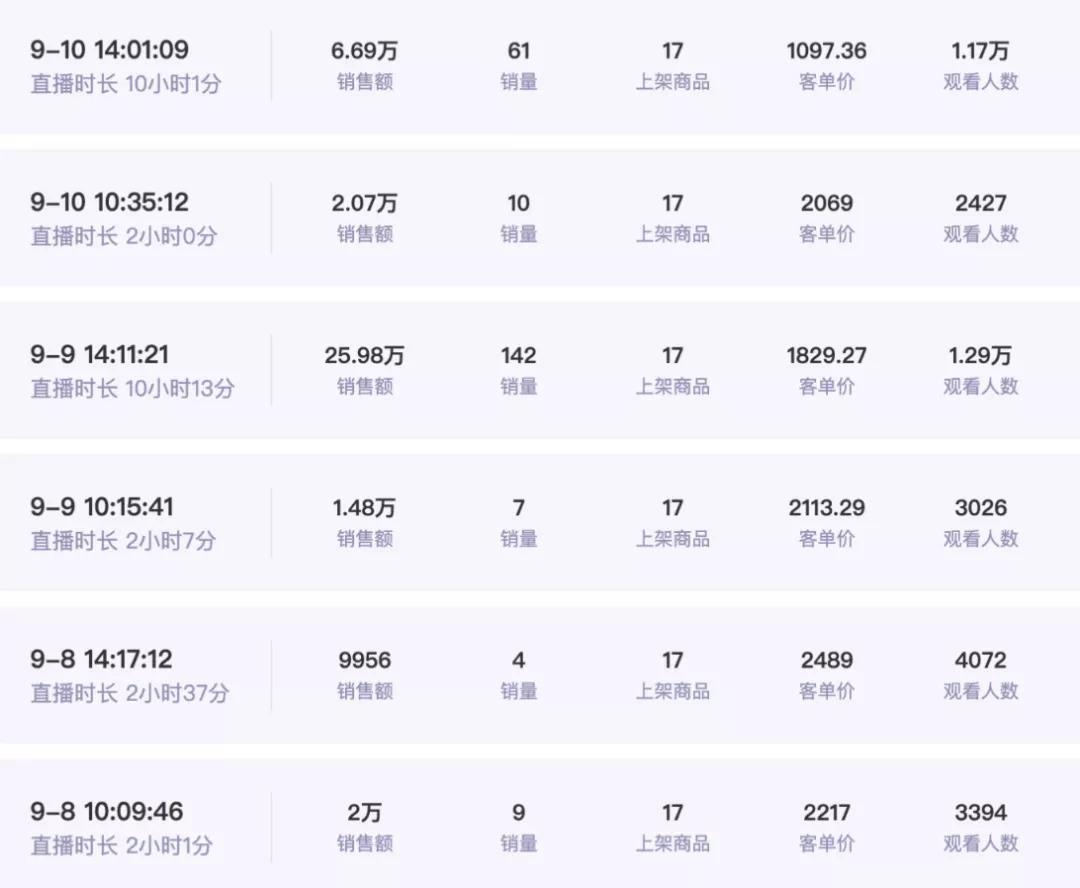Open the 9-10 10:35:12 live session

109,203
